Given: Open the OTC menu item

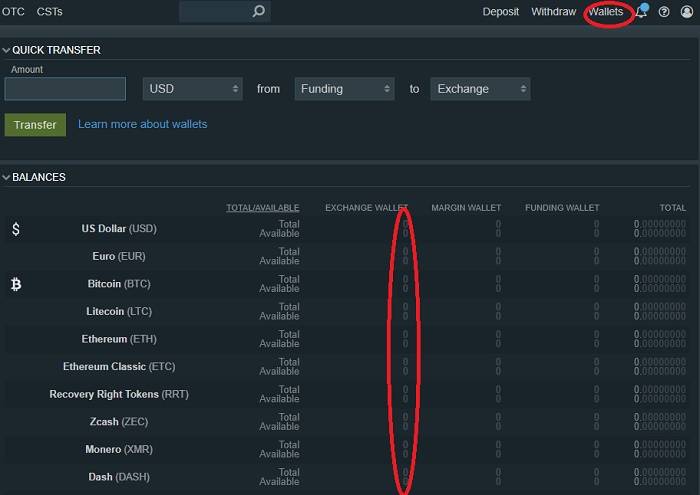Looking at the screenshot, I should pyautogui.click(x=13, y=12).
